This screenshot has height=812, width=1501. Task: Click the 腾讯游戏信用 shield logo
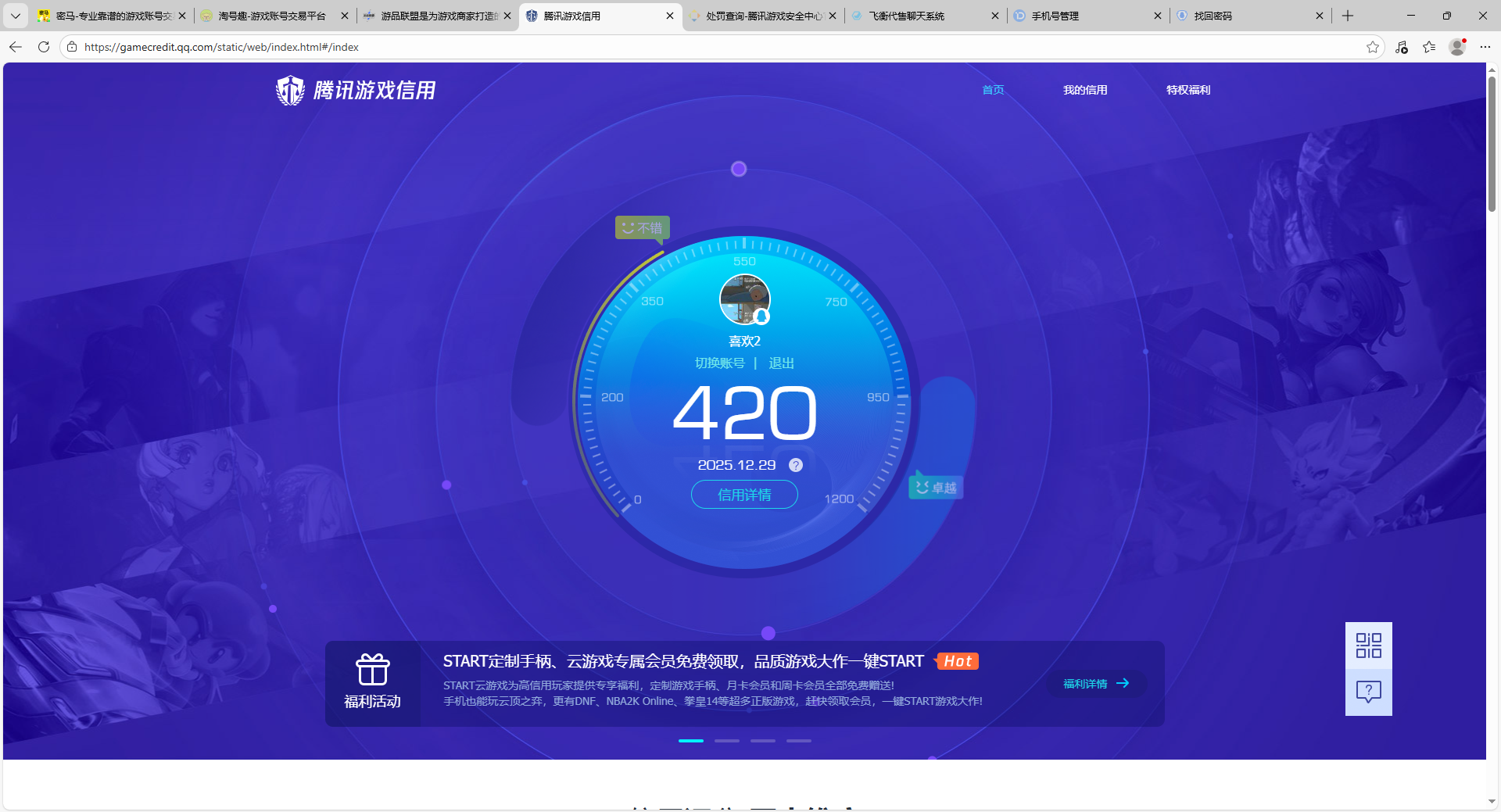290,90
